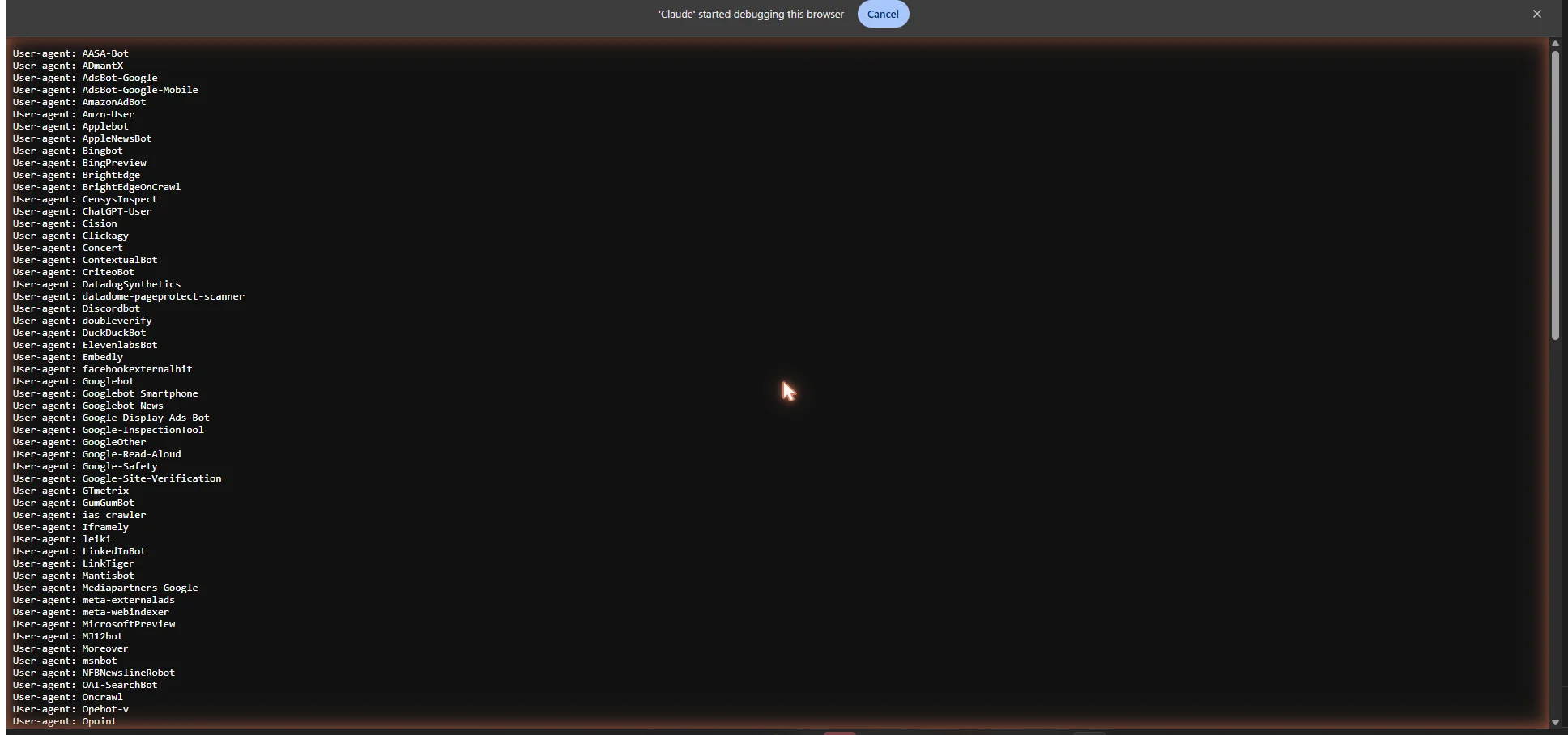Select the 'CensysInspect' user-agent line
This screenshot has height=735, width=1568.
click(85, 199)
